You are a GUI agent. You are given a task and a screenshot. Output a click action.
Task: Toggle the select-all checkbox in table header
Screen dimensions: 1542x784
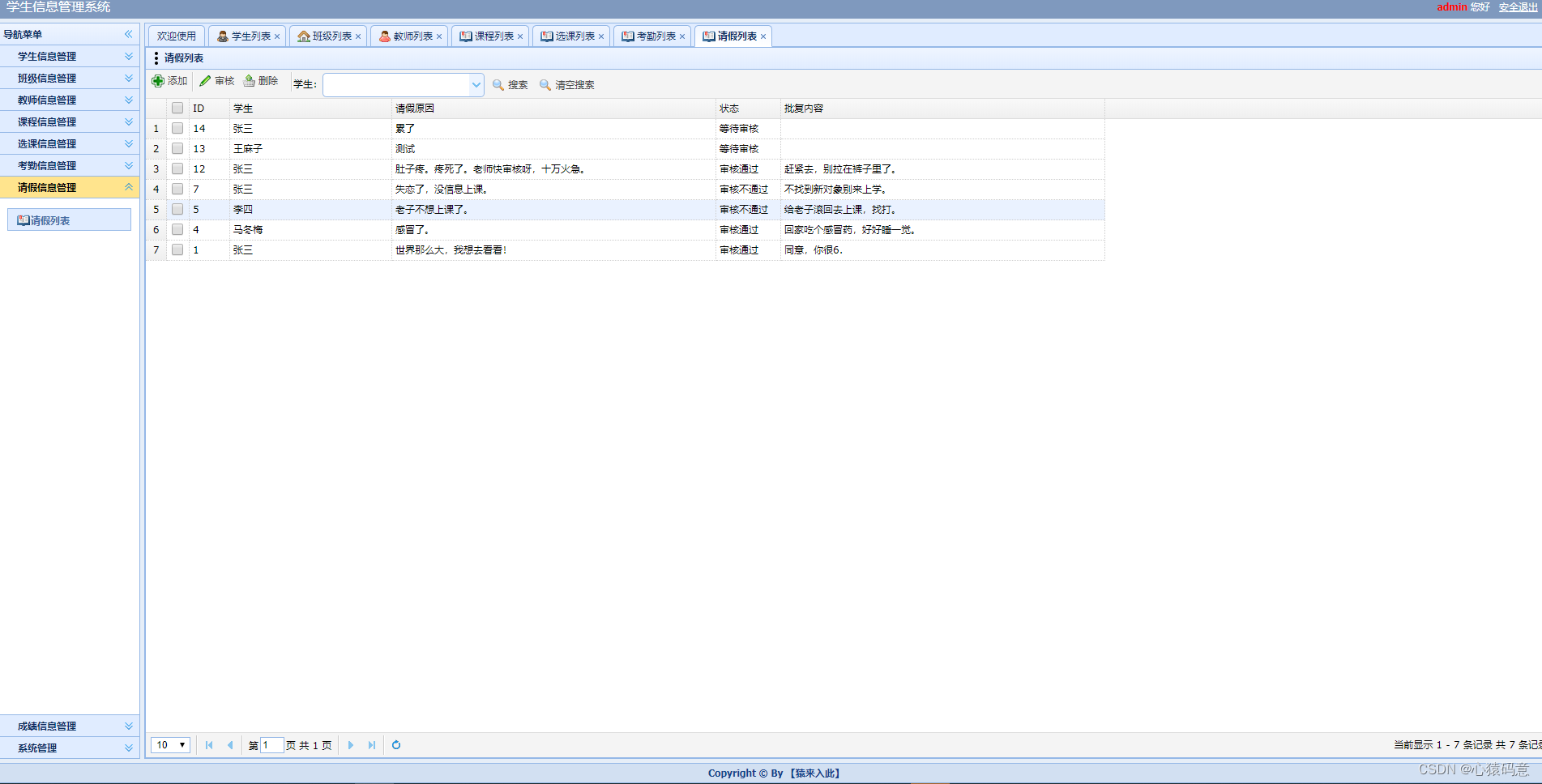click(177, 109)
